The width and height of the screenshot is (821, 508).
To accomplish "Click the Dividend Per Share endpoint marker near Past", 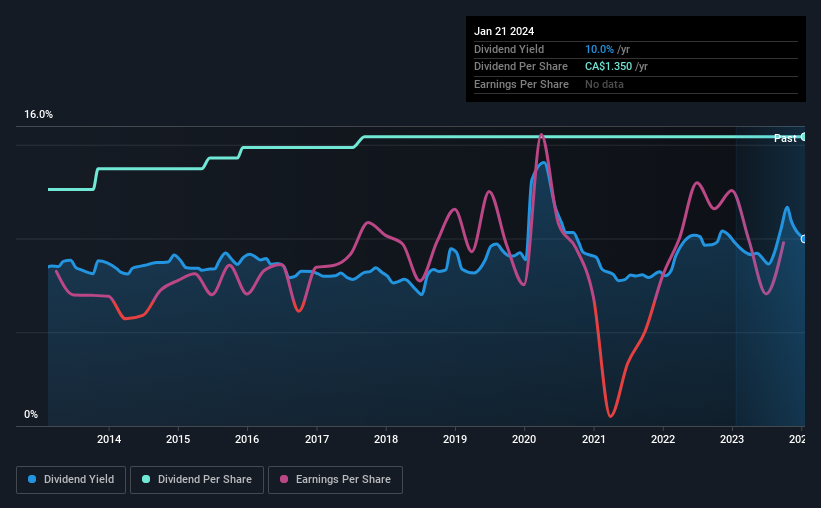I will point(804,137).
